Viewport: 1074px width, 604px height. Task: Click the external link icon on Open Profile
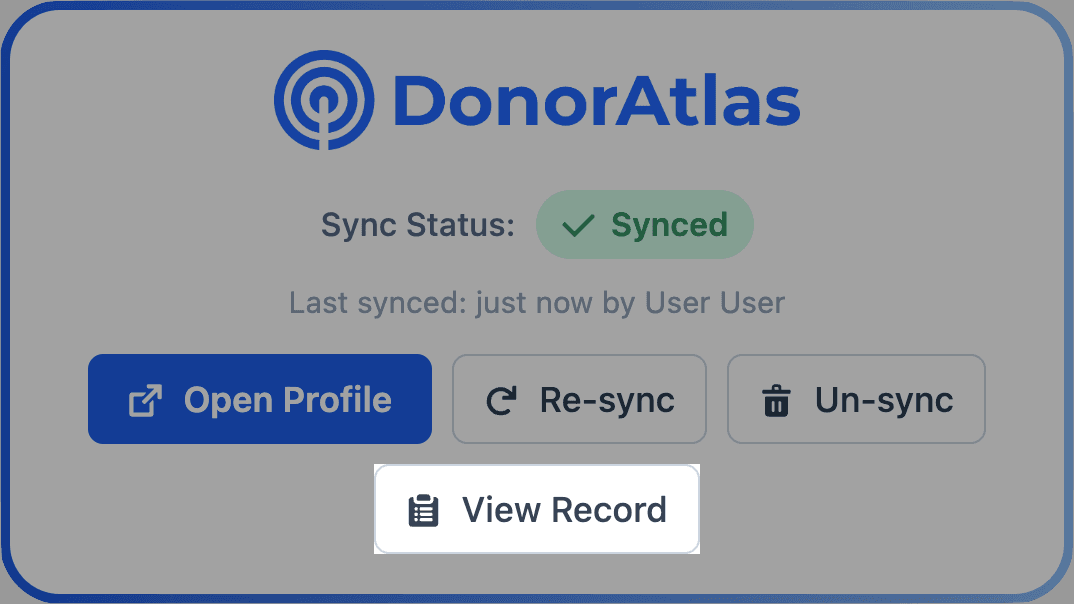click(x=148, y=399)
